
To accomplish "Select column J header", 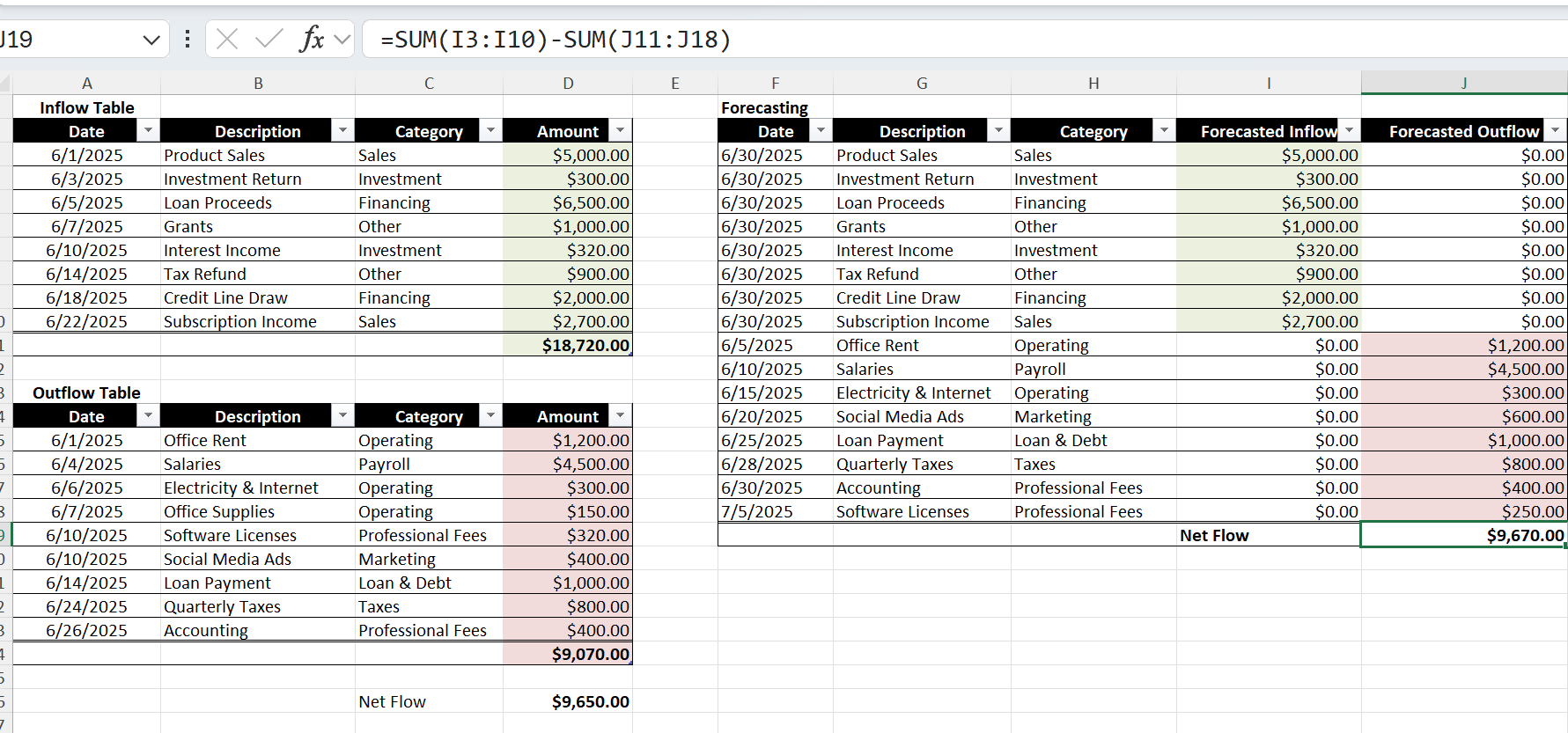I will (x=1464, y=83).
